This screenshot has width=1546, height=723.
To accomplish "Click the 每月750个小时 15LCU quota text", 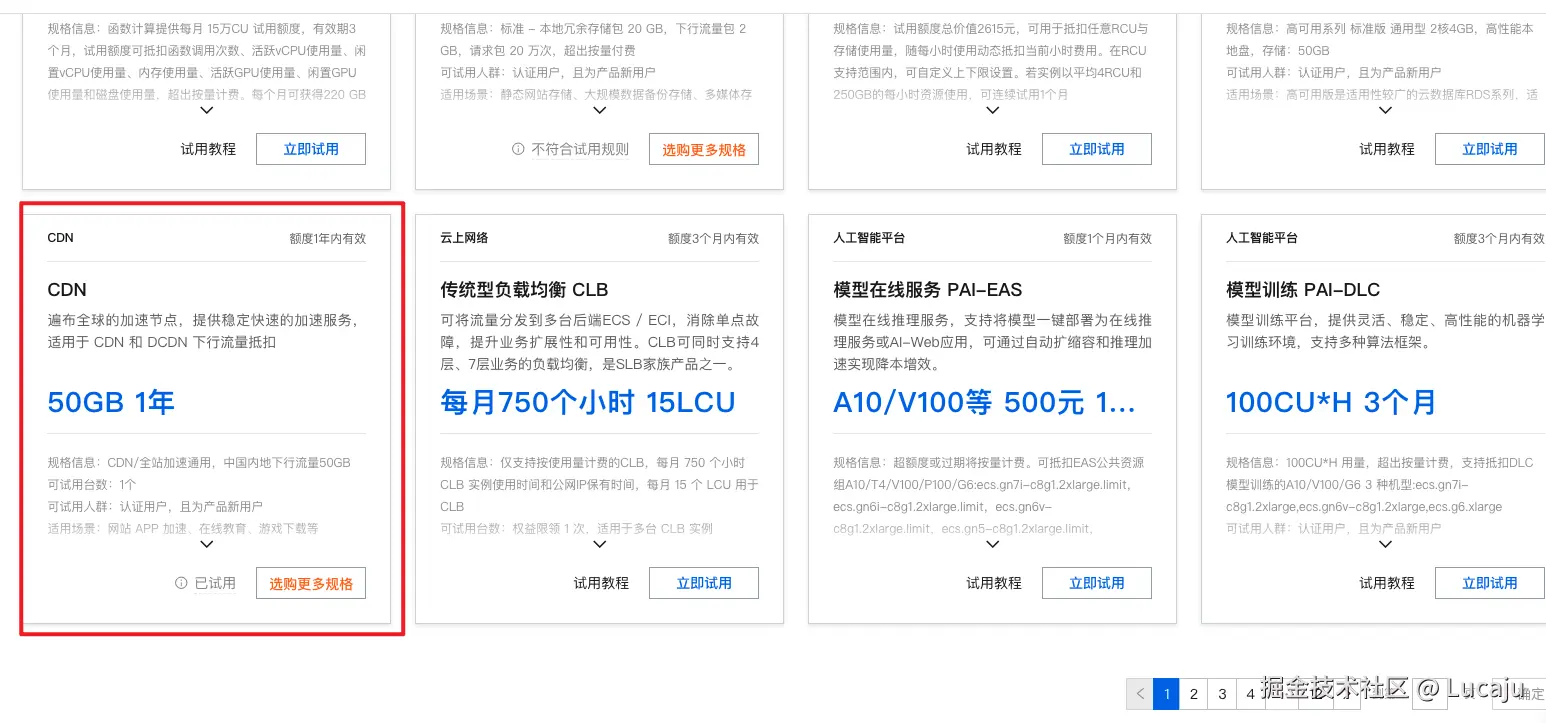I will pyautogui.click(x=588, y=403).
